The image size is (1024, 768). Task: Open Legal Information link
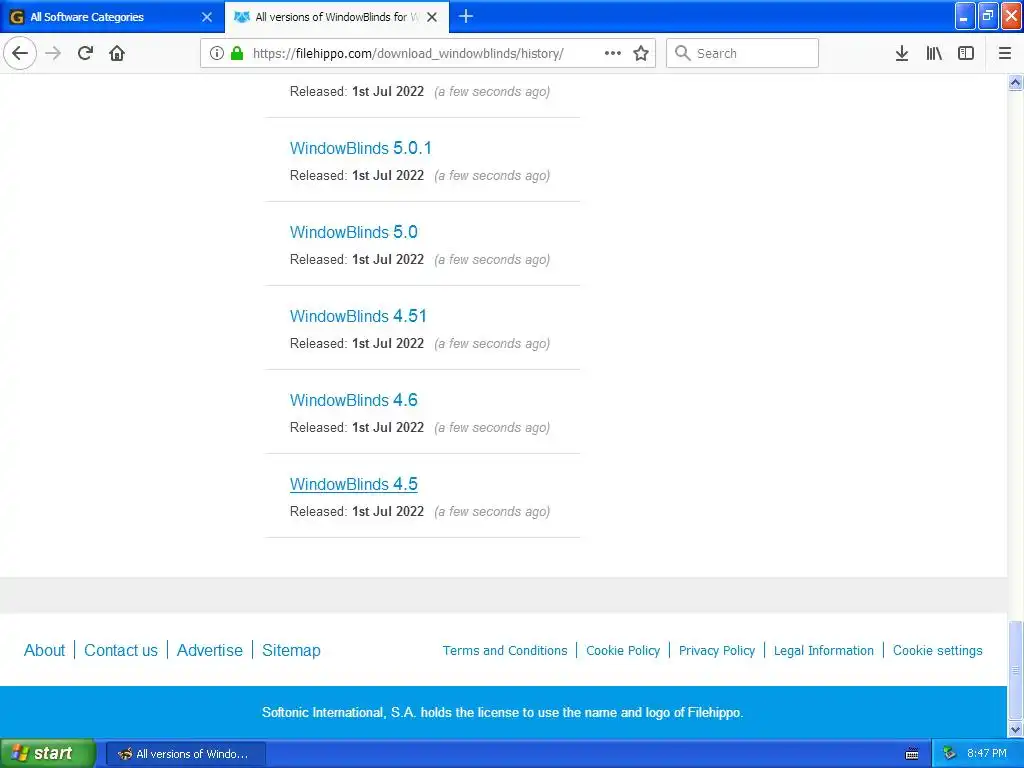click(x=824, y=650)
